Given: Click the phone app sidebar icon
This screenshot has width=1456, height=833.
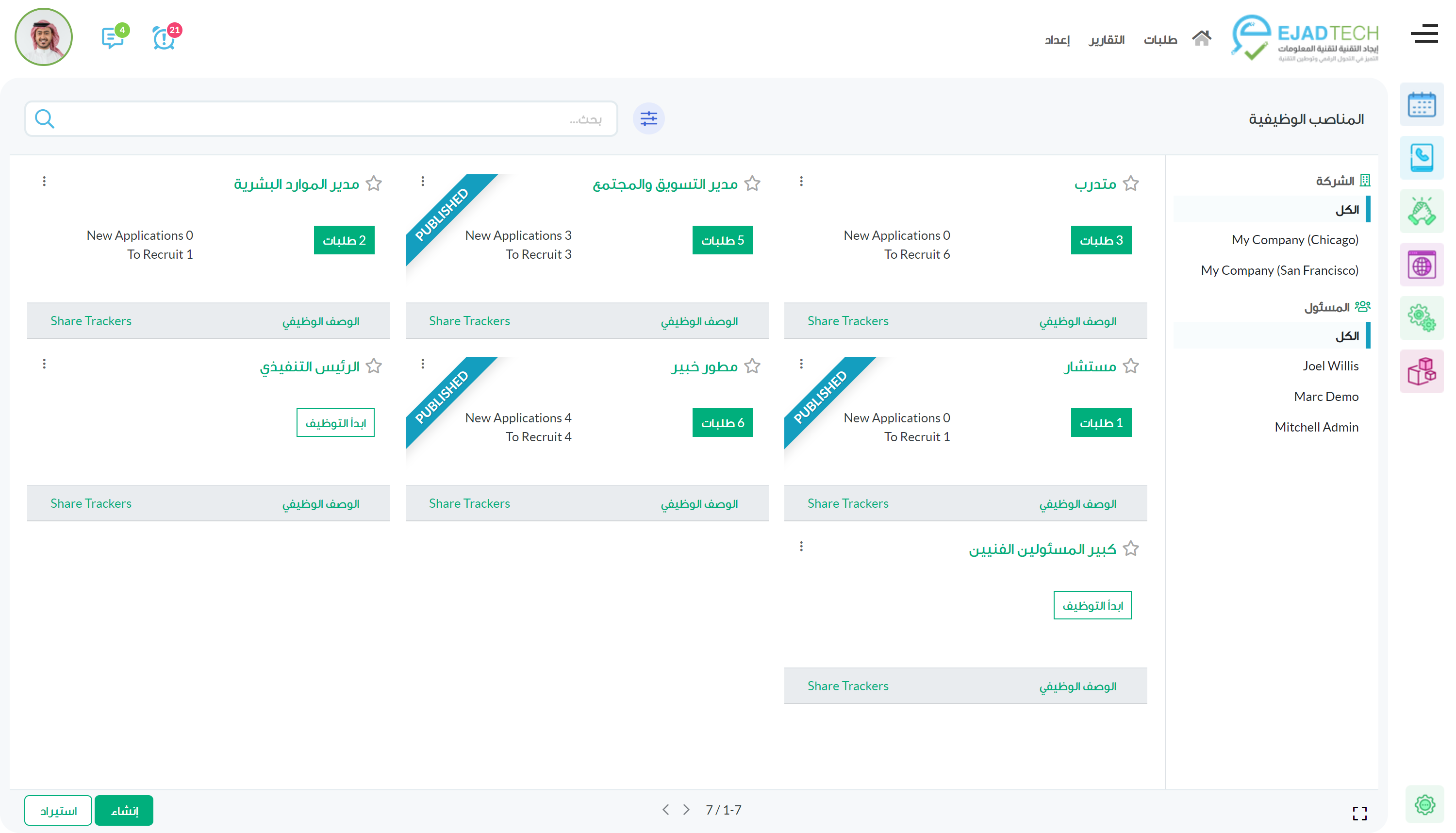Looking at the screenshot, I should click(1421, 158).
